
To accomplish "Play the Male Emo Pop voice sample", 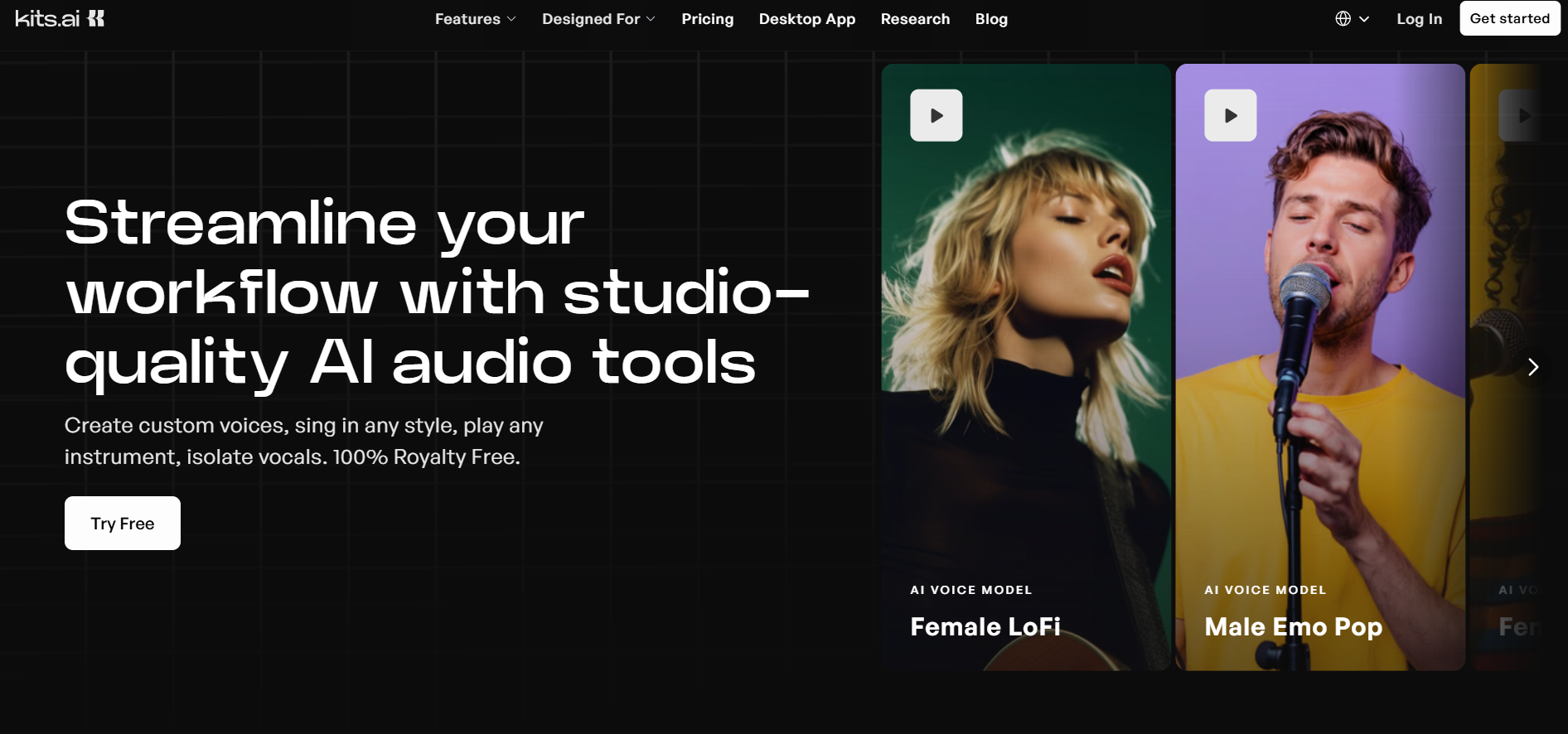I will point(1230,115).
